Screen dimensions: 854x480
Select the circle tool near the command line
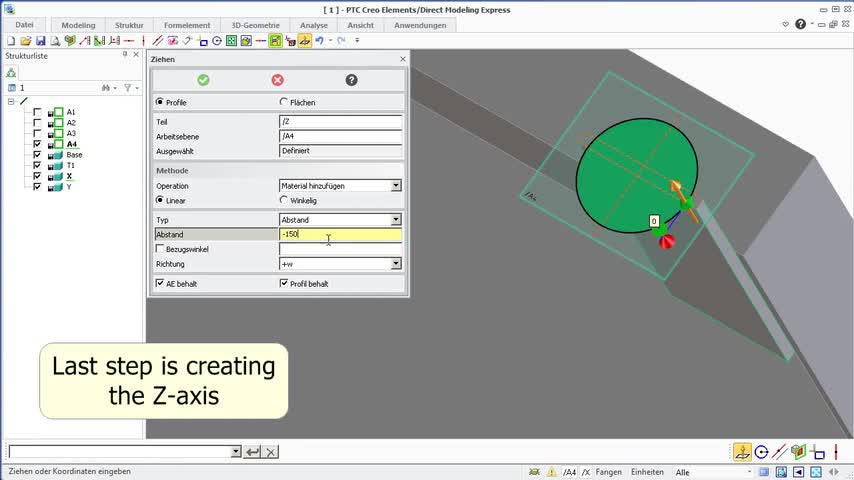(x=761, y=452)
